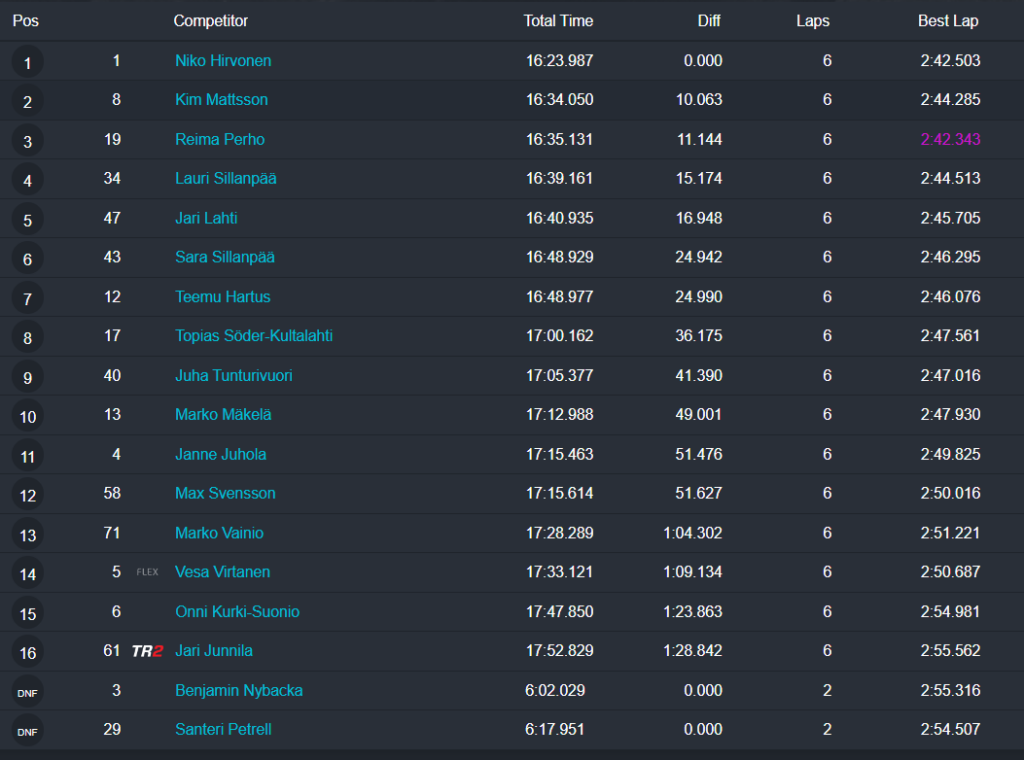Click the Diff column header
Viewport: 1024px width, 760px height.
click(709, 21)
